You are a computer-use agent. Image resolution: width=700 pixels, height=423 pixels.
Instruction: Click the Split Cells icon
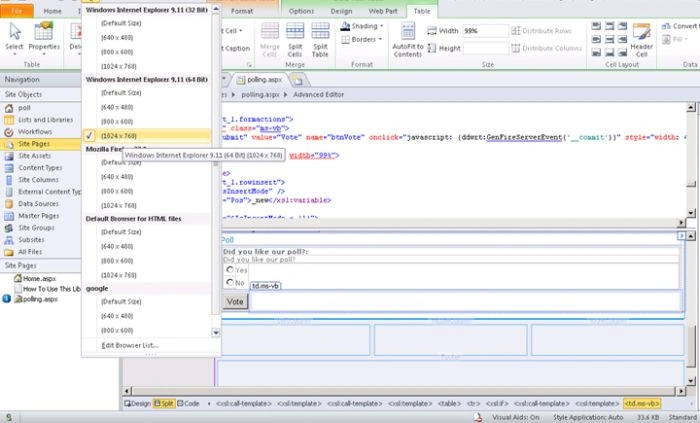[295, 31]
